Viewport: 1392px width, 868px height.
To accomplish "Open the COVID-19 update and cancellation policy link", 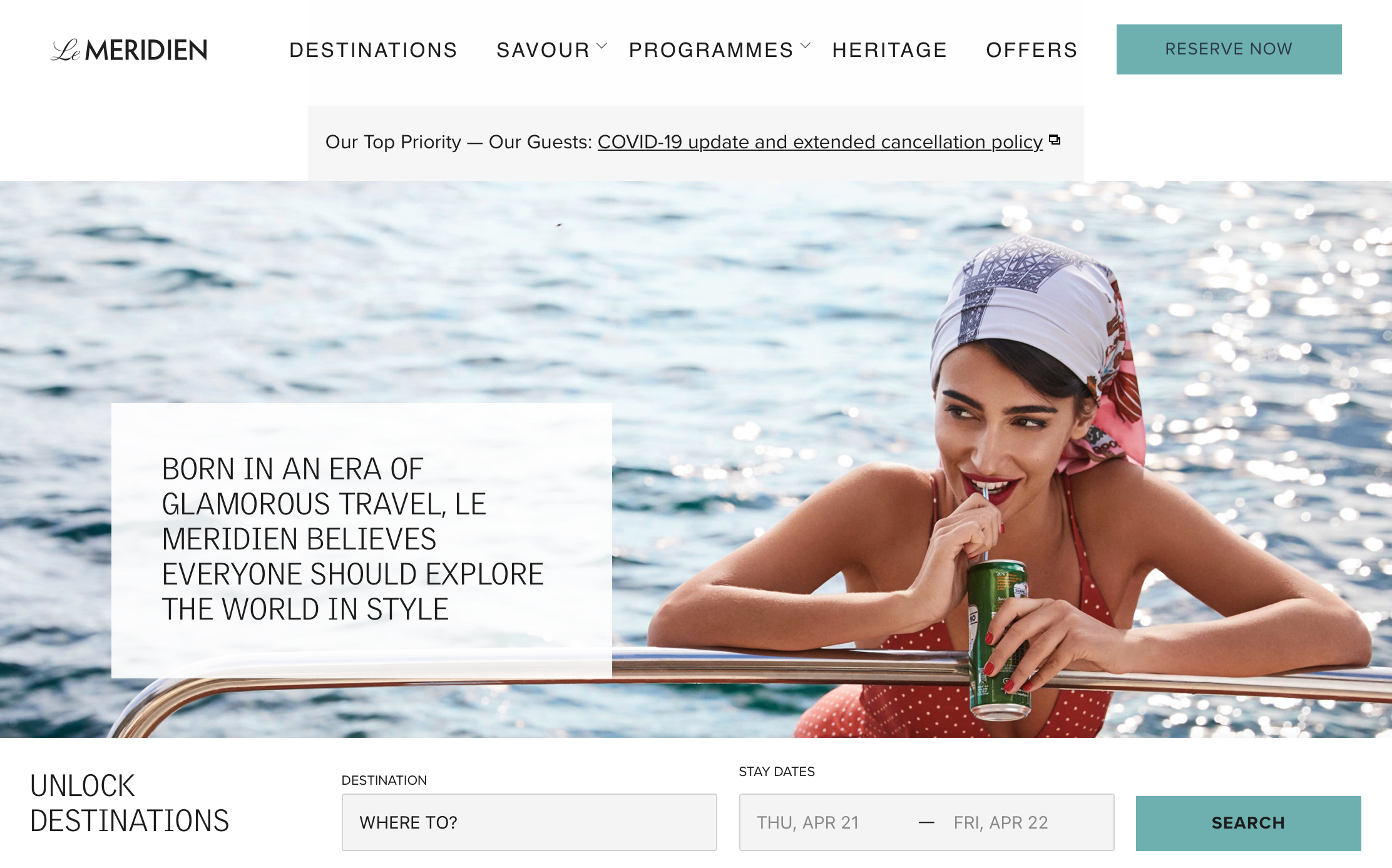I will point(820,142).
